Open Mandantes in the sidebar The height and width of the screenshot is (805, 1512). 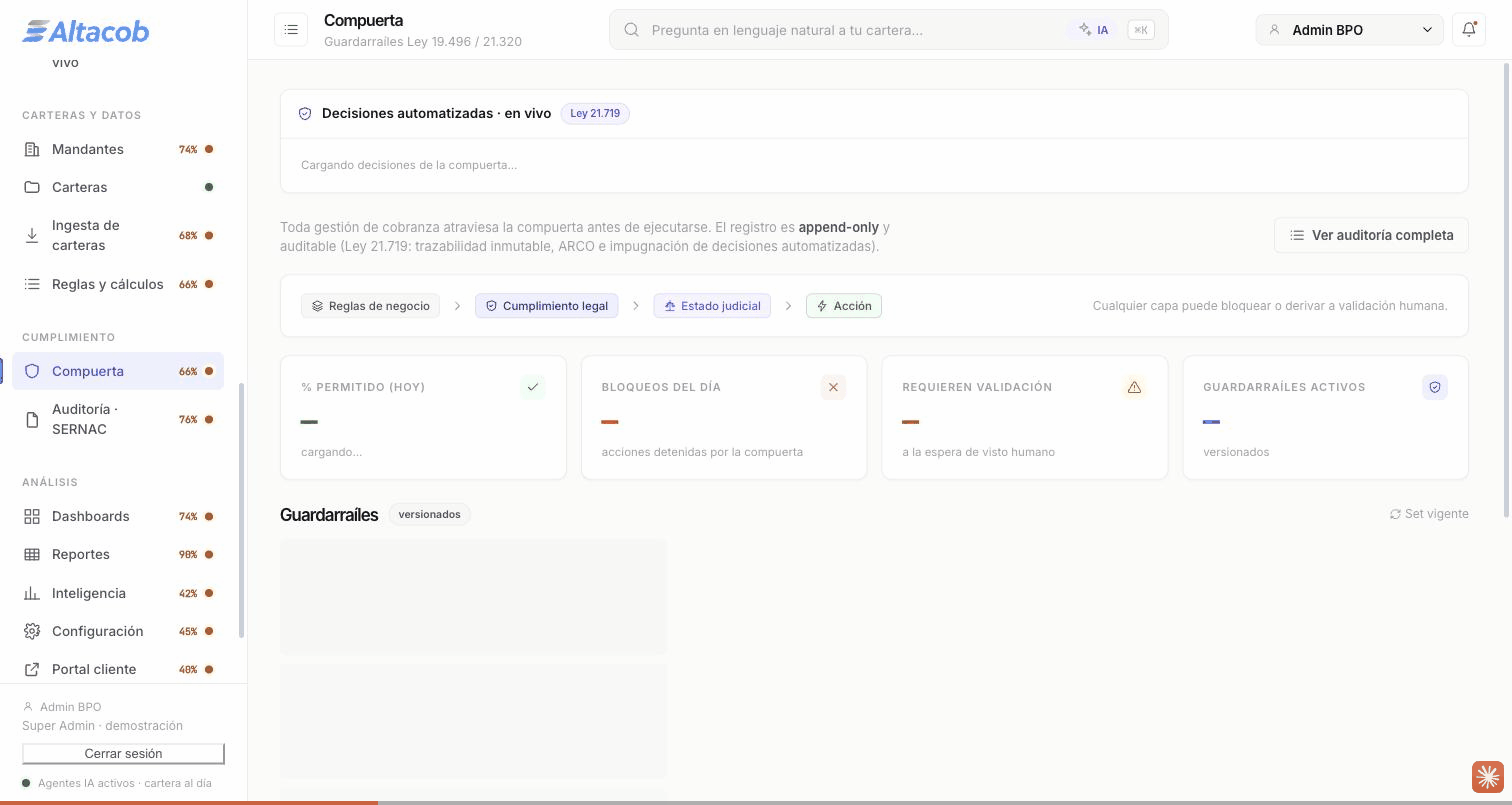(118, 149)
